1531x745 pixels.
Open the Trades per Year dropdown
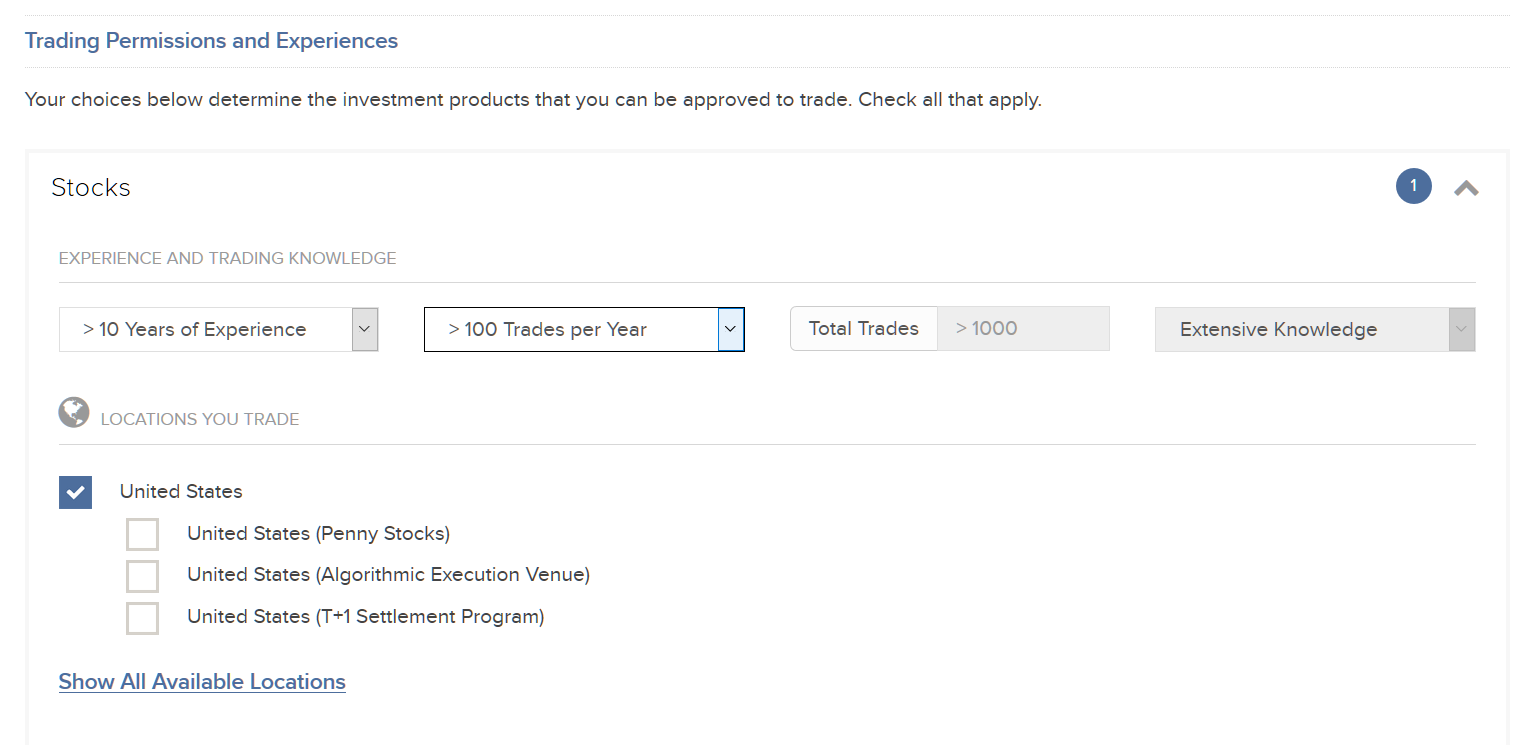pyautogui.click(x=584, y=330)
